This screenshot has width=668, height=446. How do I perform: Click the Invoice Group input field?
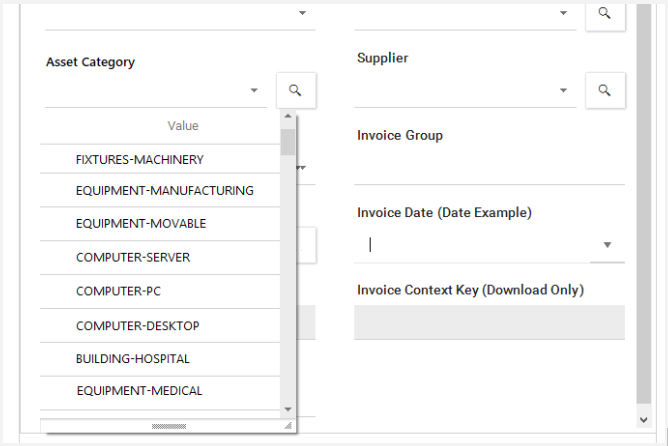(x=489, y=167)
